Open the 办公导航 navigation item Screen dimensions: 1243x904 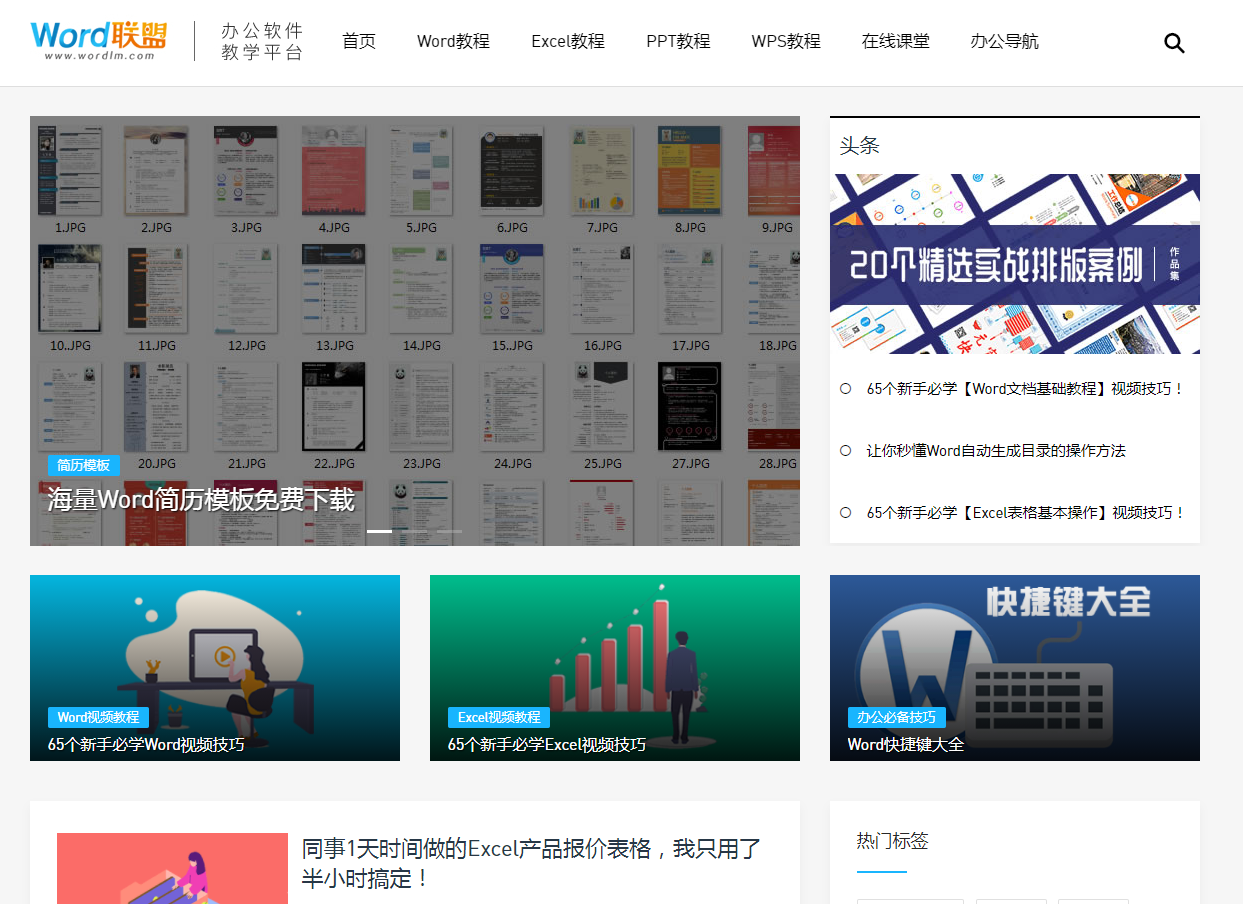[x=1005, y=41]
